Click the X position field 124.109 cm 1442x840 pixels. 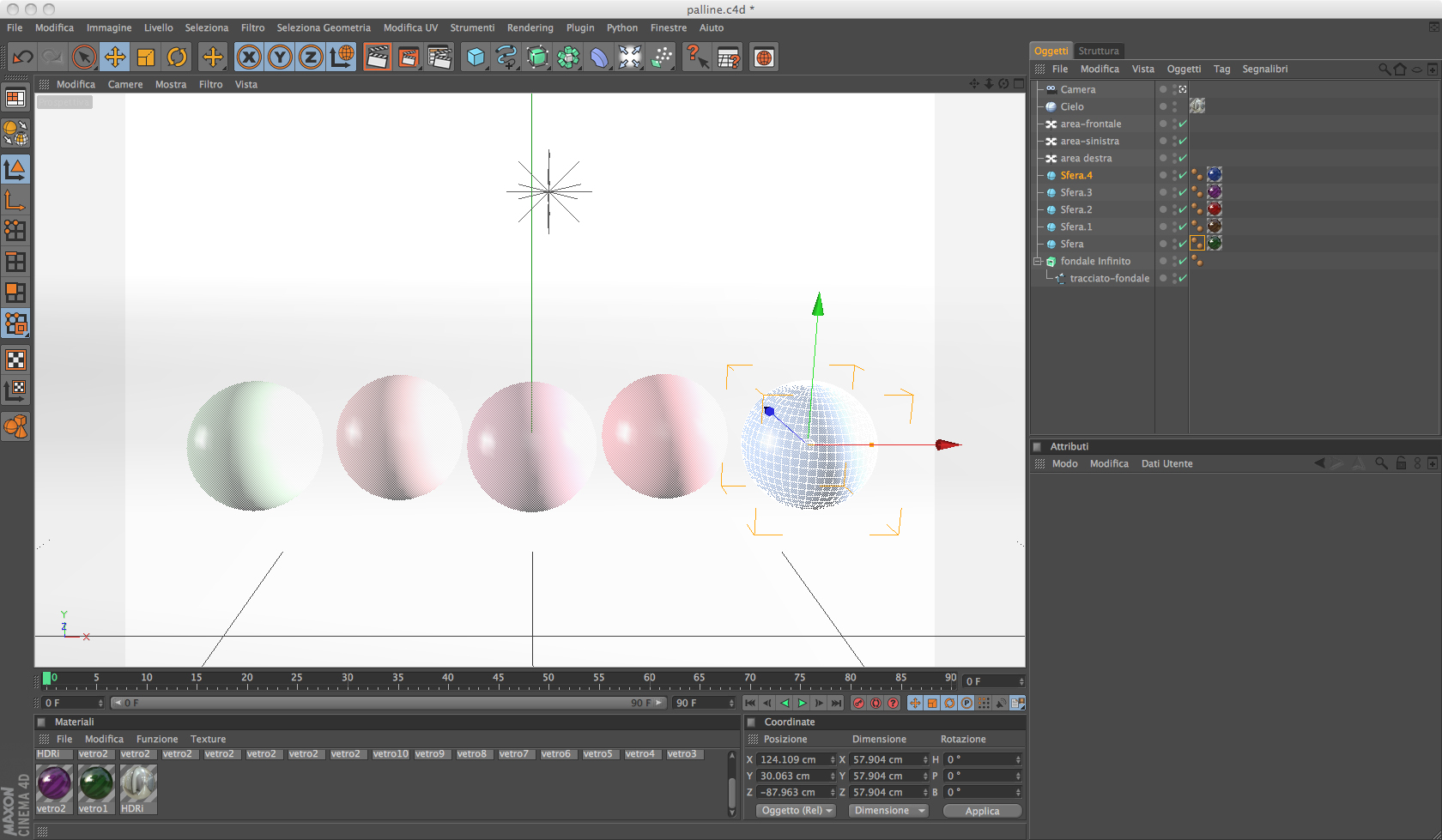[792, 759]
